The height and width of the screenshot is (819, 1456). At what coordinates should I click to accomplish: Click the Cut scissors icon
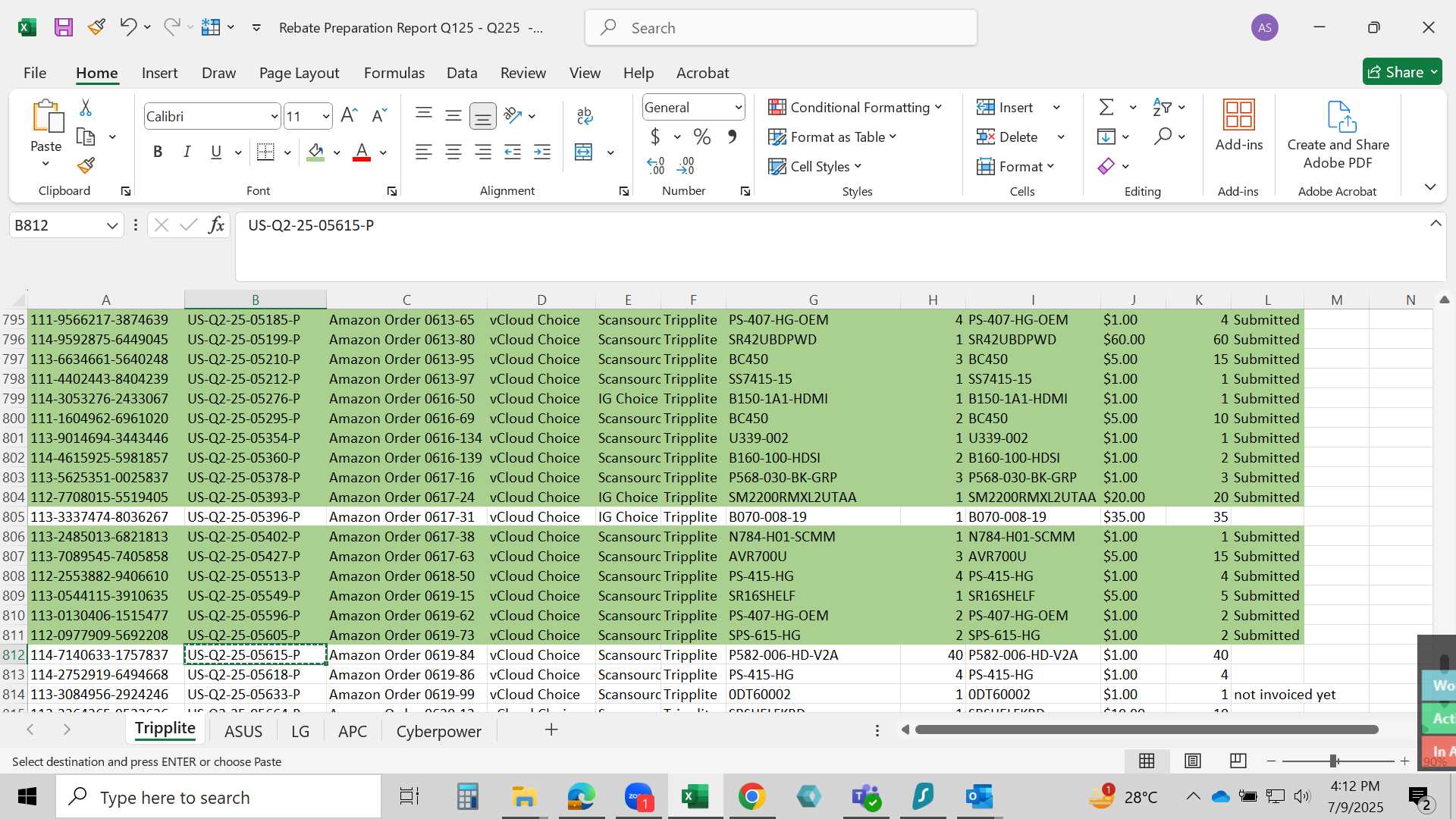coord(86,108)
